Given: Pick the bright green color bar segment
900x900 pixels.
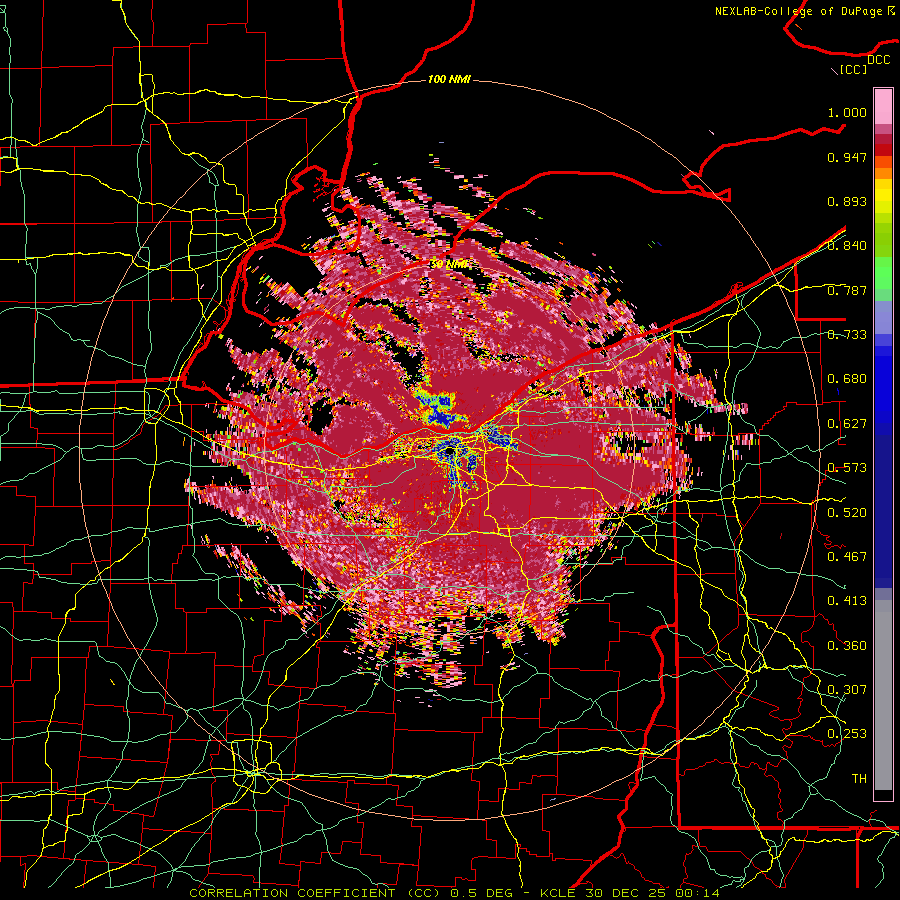Looking at the screenshot, I should click(x=883, y=273).
